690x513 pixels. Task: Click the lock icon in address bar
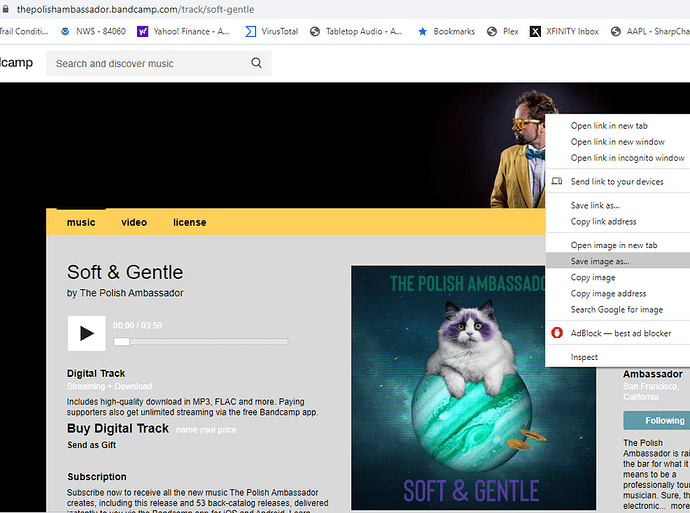(x=5, y=9)
